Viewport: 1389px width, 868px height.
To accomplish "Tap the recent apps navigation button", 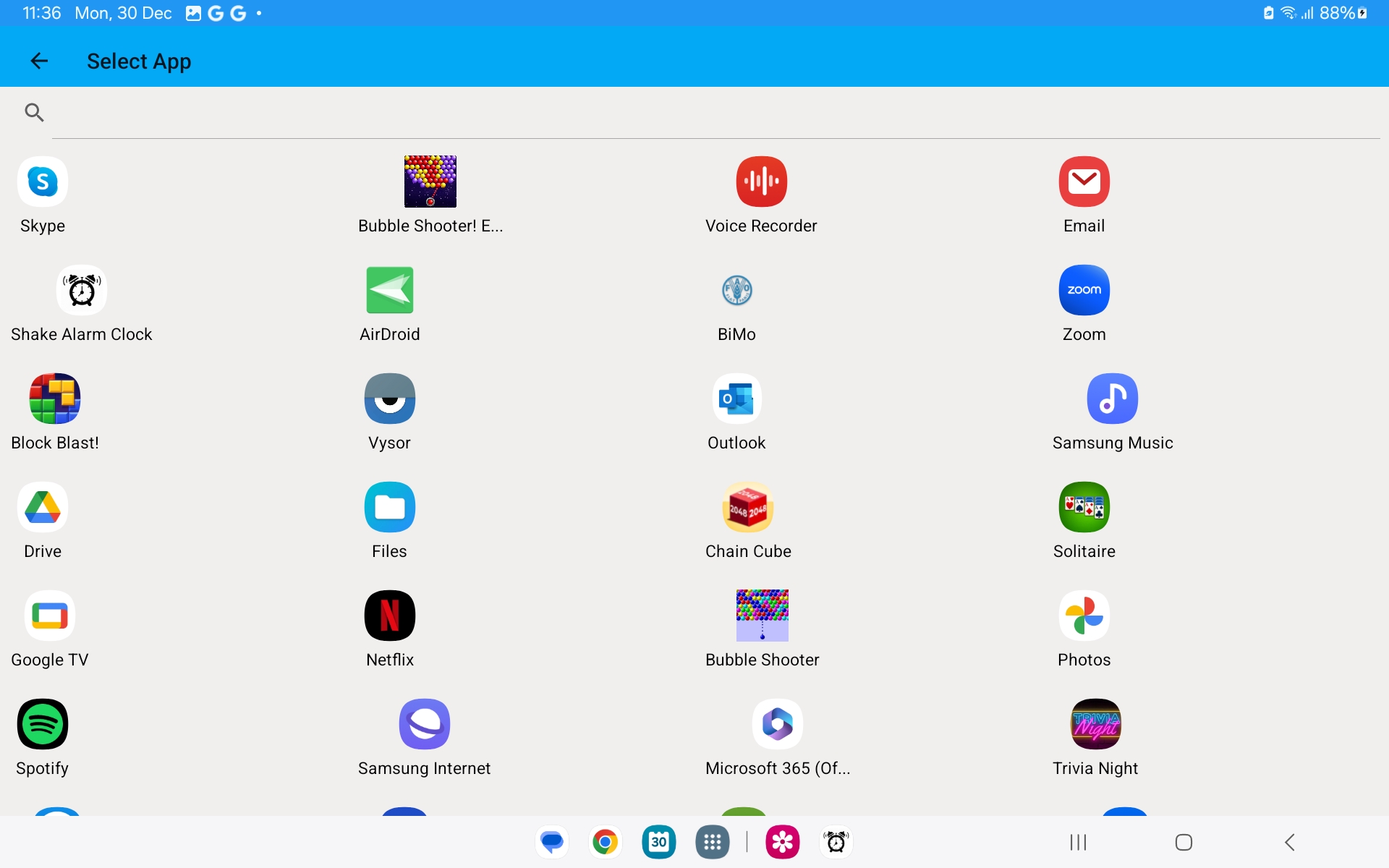I will (1078, 842).
